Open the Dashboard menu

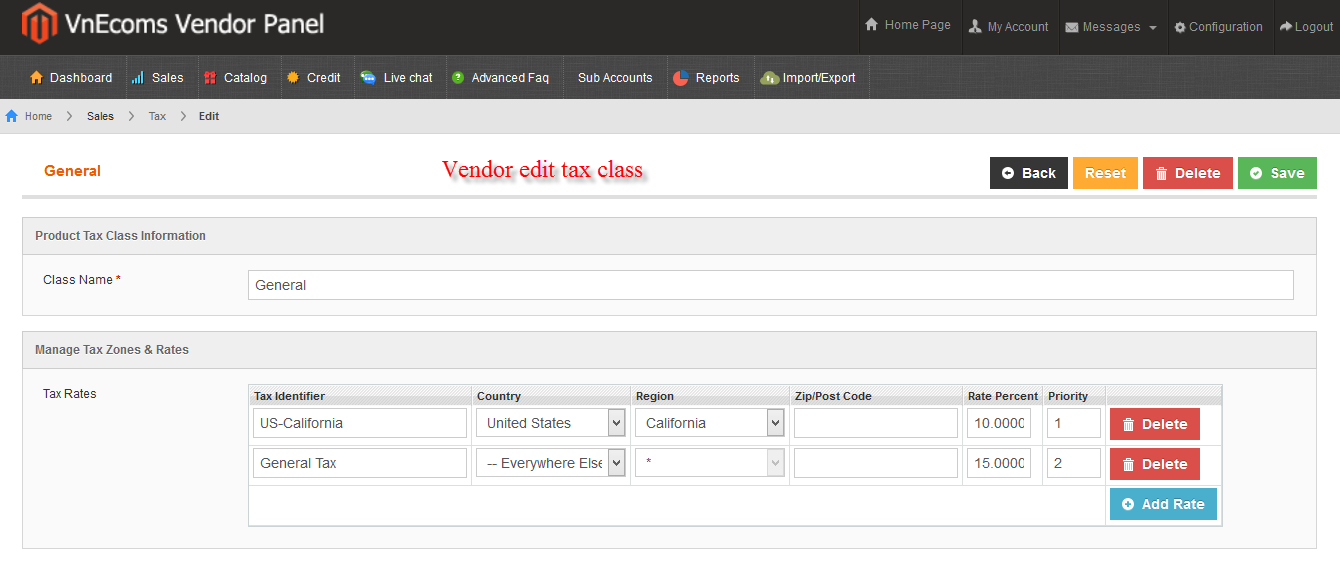[x=71, y=77]
